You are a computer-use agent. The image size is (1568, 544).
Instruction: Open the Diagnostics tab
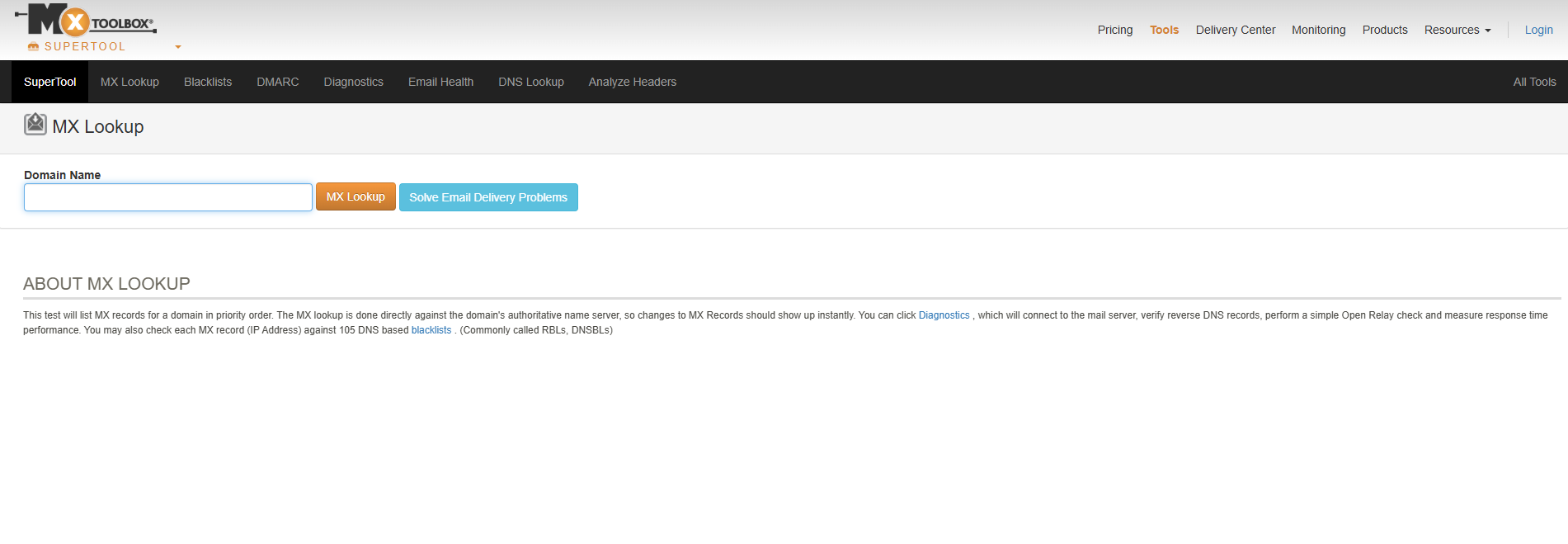pyautogui.click(x=353, y=82)
